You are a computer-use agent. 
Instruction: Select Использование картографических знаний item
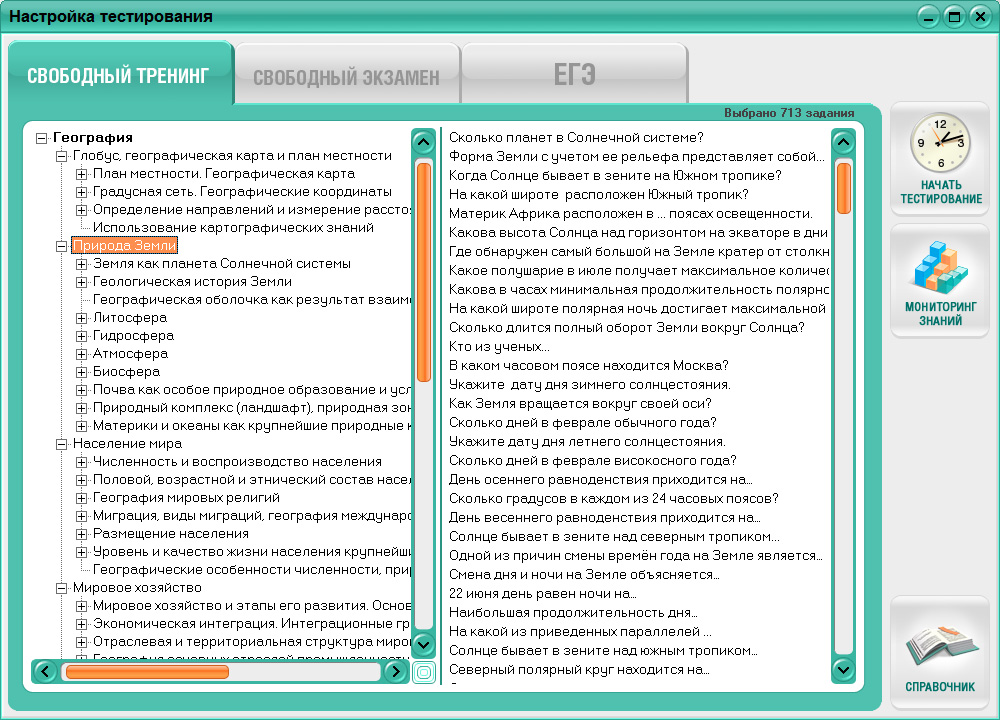233,228
